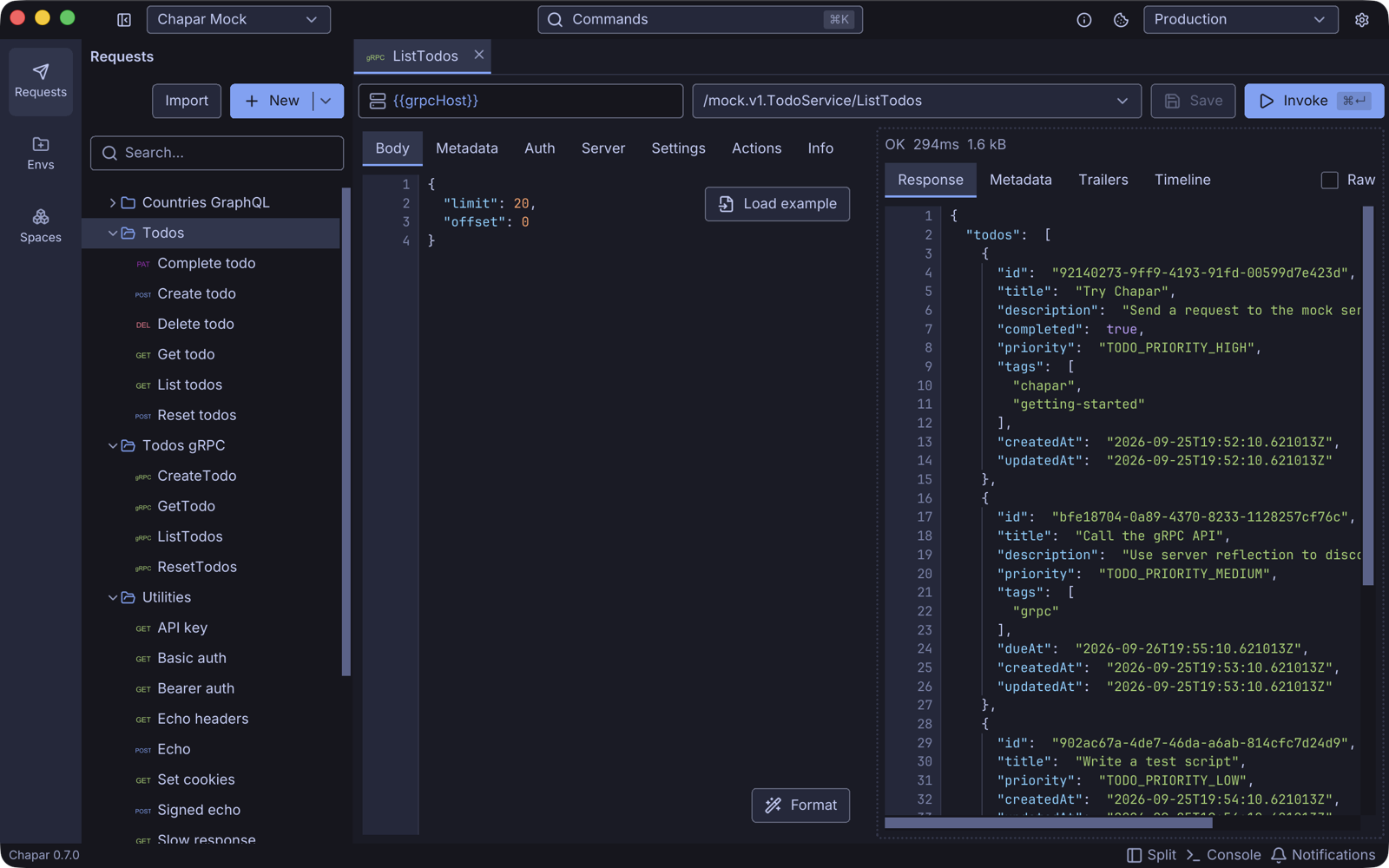Switch to the request Metadata tab

pyautogui.click(x=467, y=148)
